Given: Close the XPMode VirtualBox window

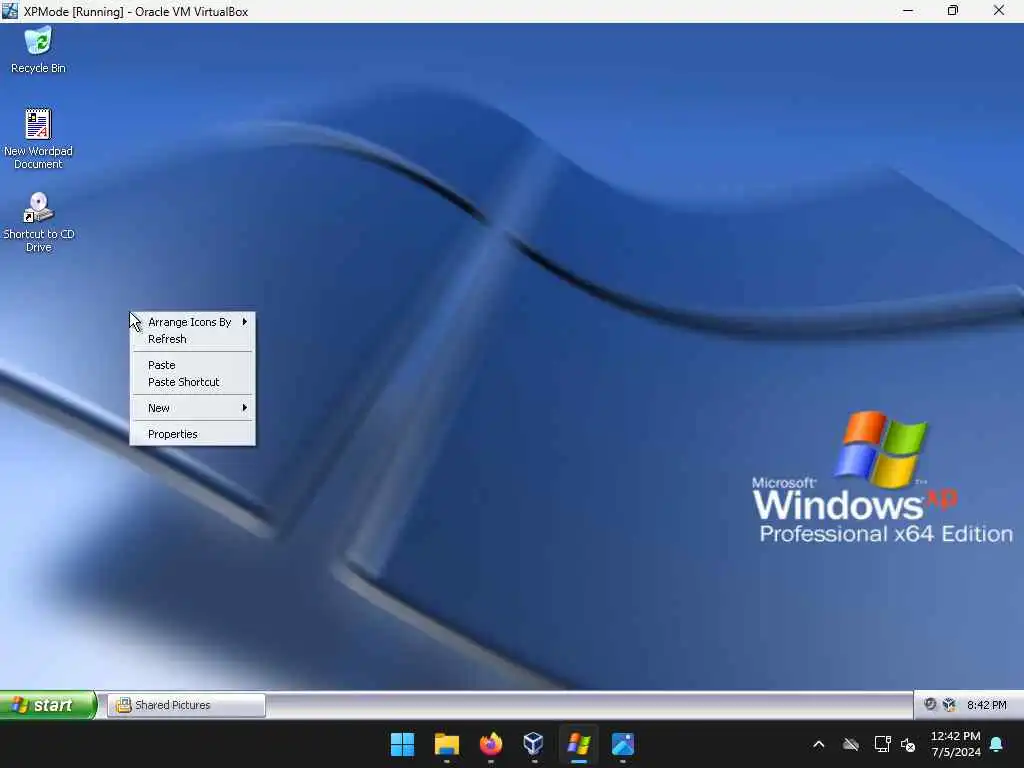Looking at the screenshot, I should (x=999, y=11).
